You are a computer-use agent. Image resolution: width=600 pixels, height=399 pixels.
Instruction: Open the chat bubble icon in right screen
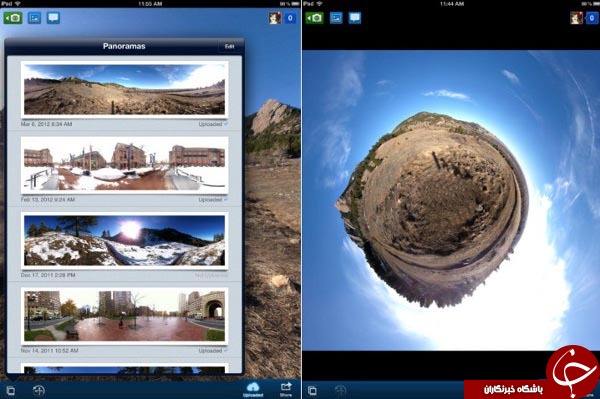(x=355, y=18)
